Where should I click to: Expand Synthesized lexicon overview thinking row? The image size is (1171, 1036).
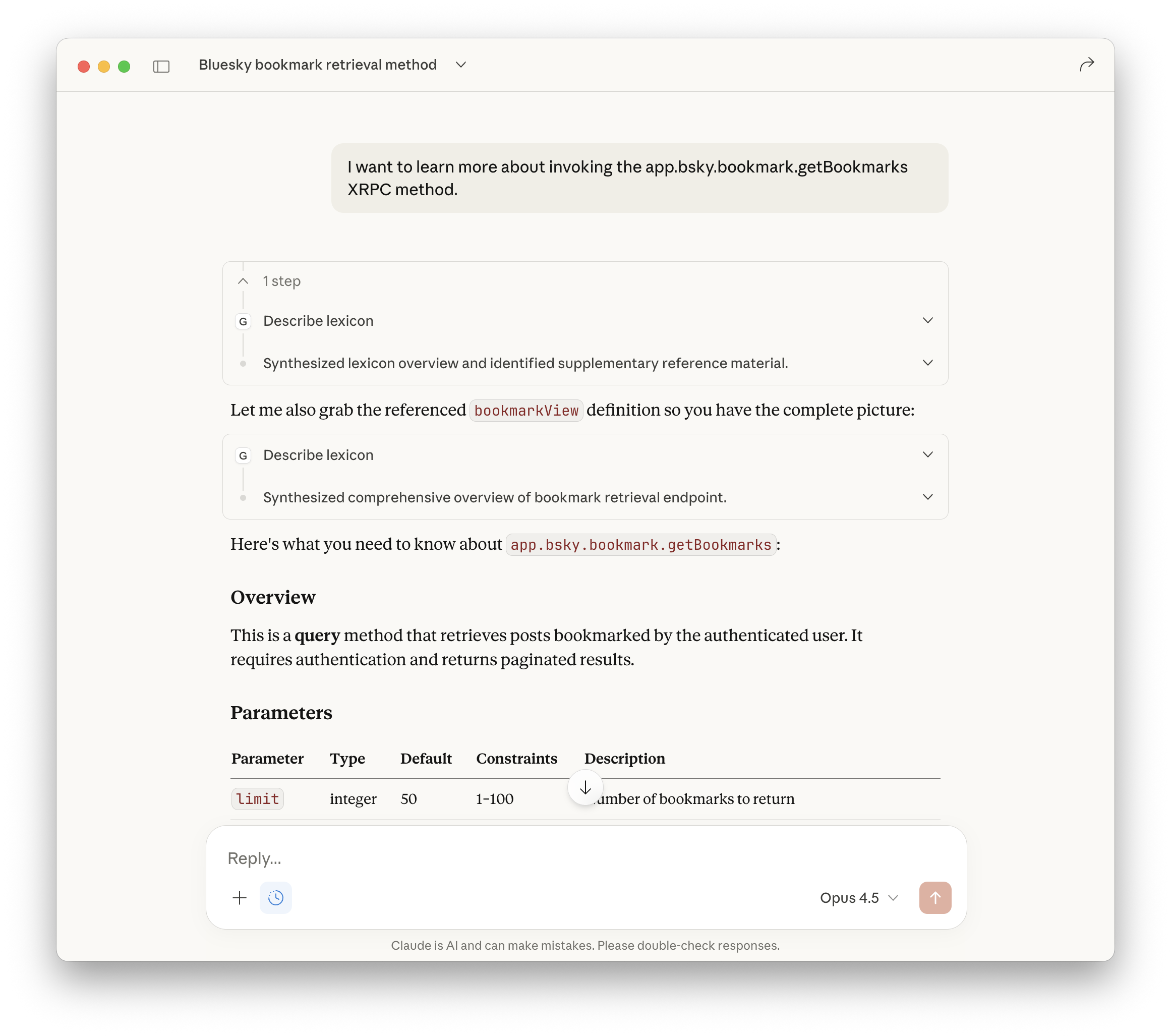coord(927,363)
